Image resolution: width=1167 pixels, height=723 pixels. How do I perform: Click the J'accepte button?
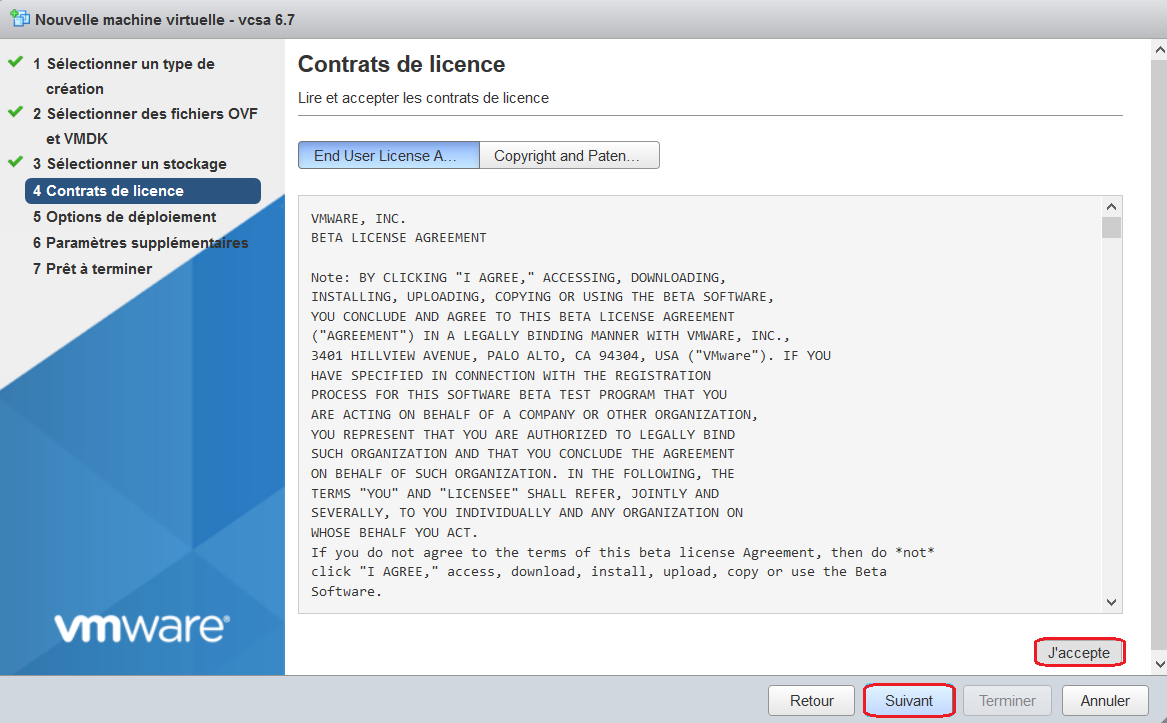pos(1078,652)
